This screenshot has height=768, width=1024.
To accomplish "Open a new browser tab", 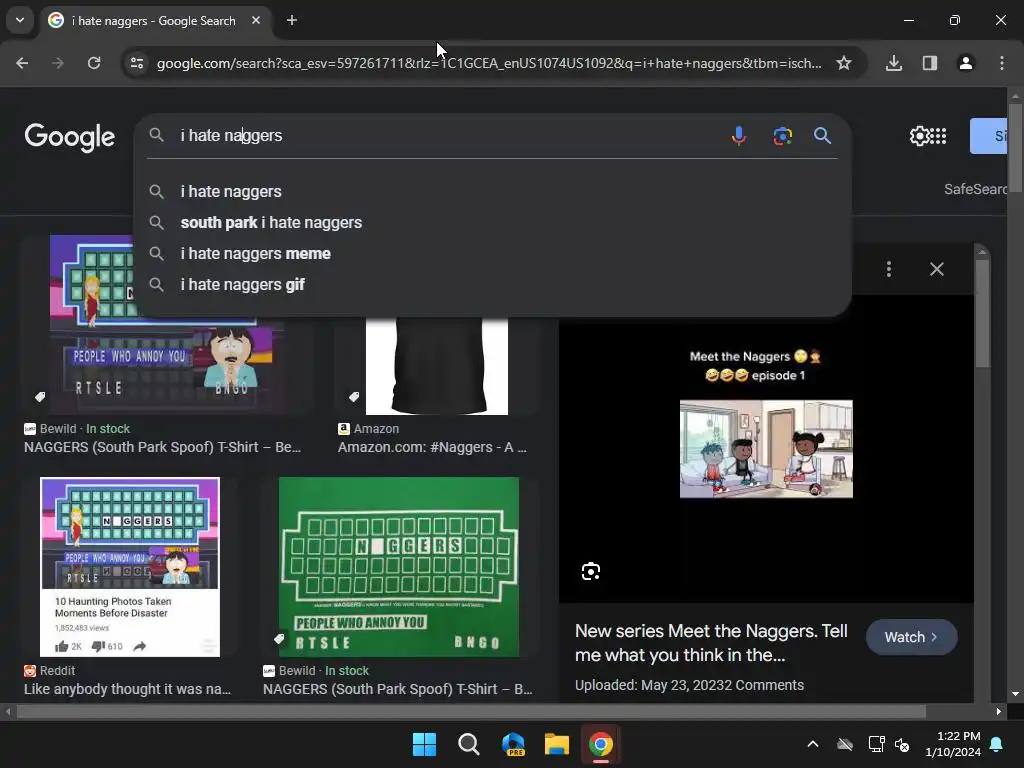I will click(x=292, y=20).
